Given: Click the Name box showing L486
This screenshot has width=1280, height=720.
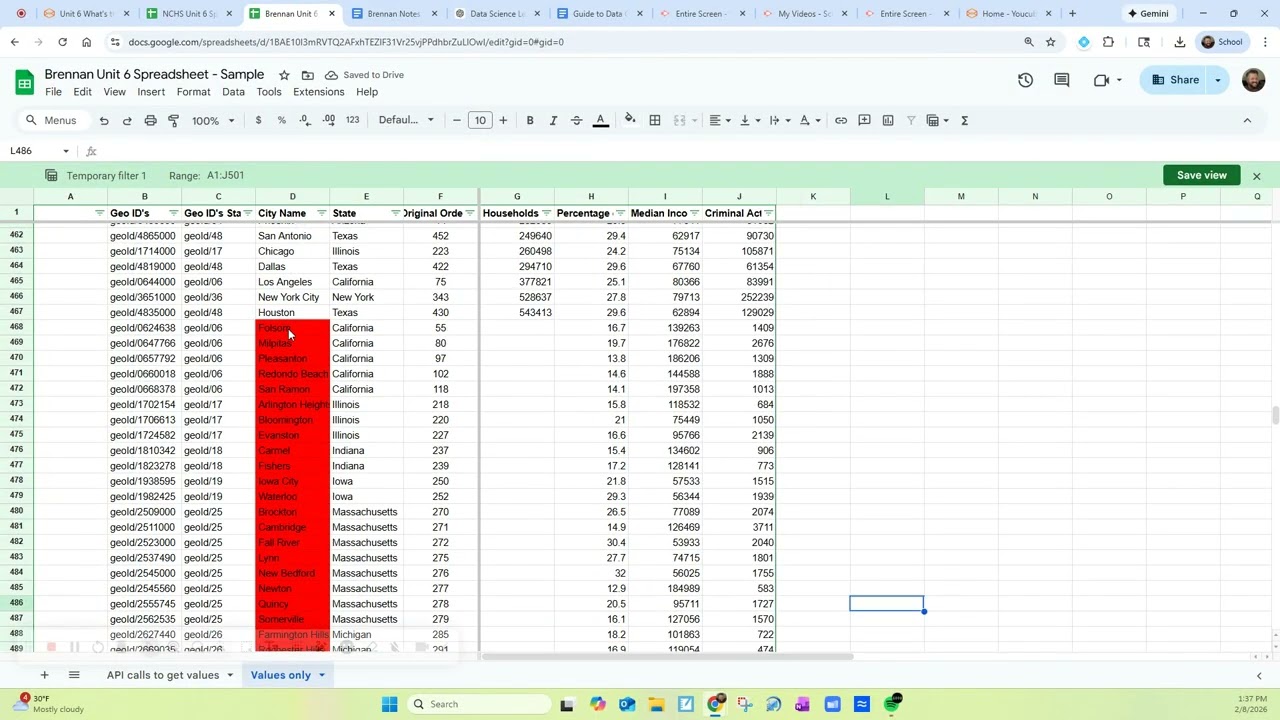Looking at the screenshot, I should tap(39, 151).
